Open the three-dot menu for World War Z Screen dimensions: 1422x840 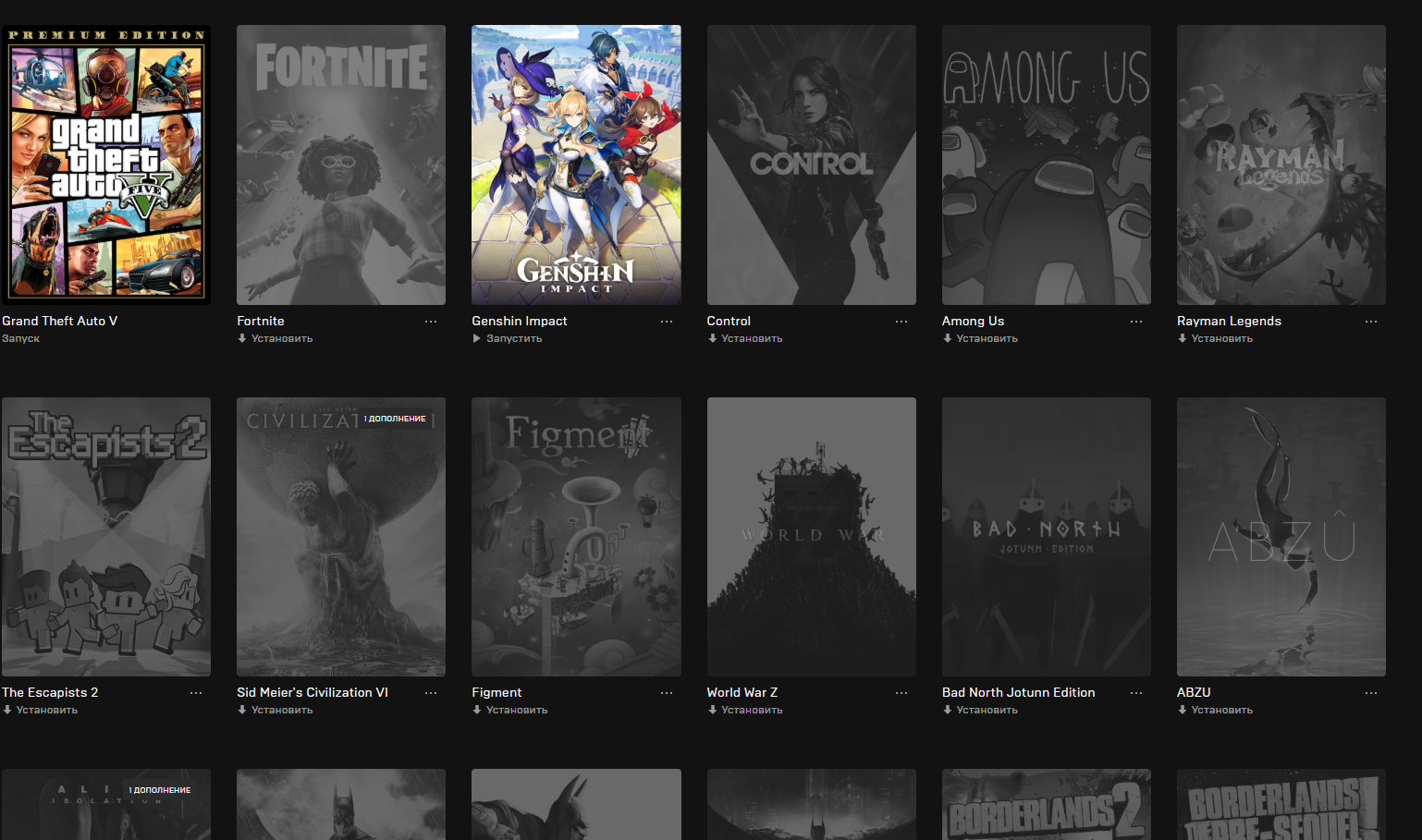pos(901,693)
